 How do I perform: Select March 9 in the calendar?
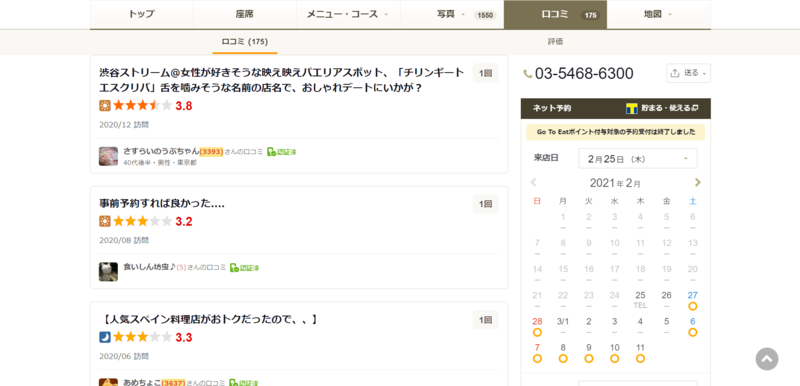pos(589,352)
